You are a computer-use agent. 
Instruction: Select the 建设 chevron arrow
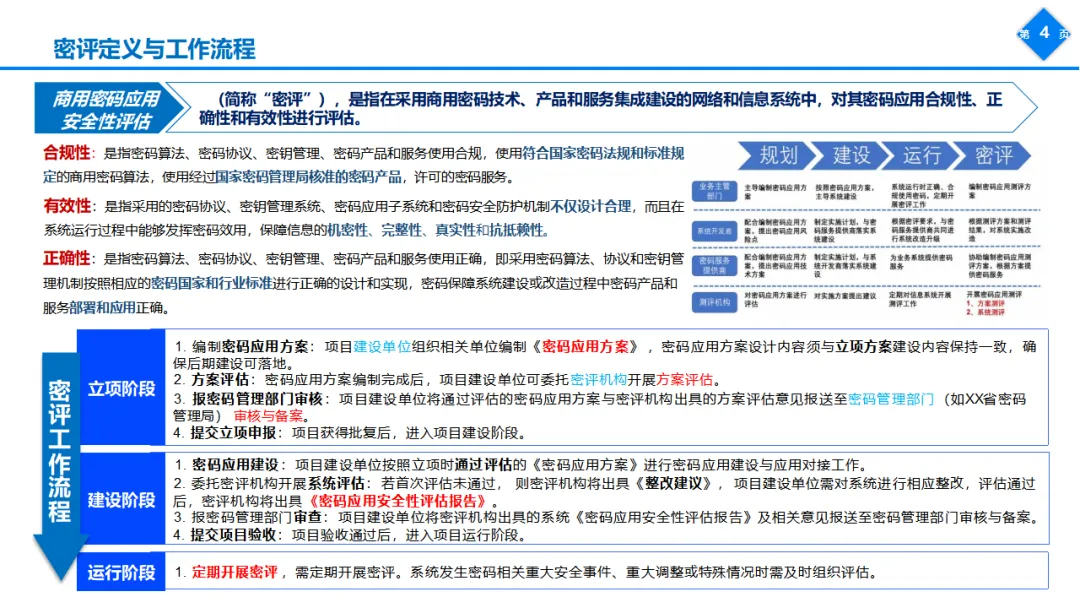[x=850, y=156]
